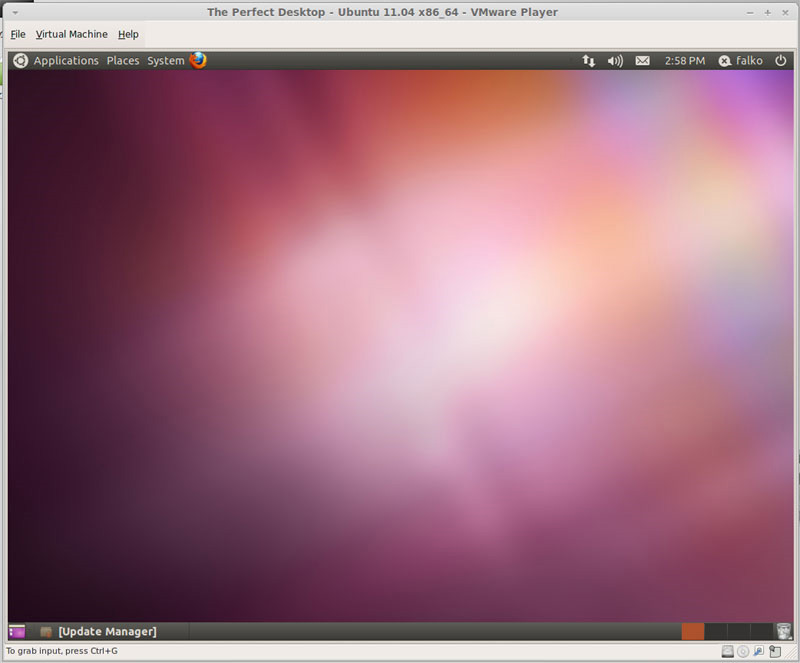This screenshot has height=663, width=800.
Task: Open the Ubuntu Applications menu
Action: click(66, 61)
